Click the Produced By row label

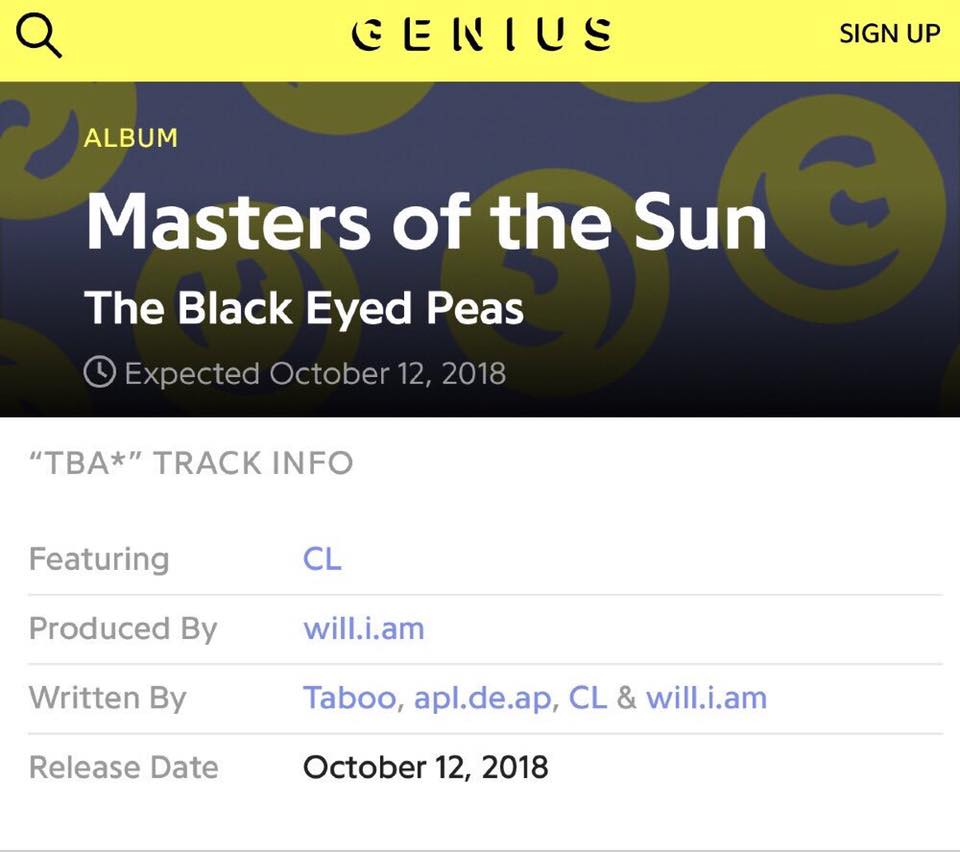pyautogui.click(x=123, y=628)
